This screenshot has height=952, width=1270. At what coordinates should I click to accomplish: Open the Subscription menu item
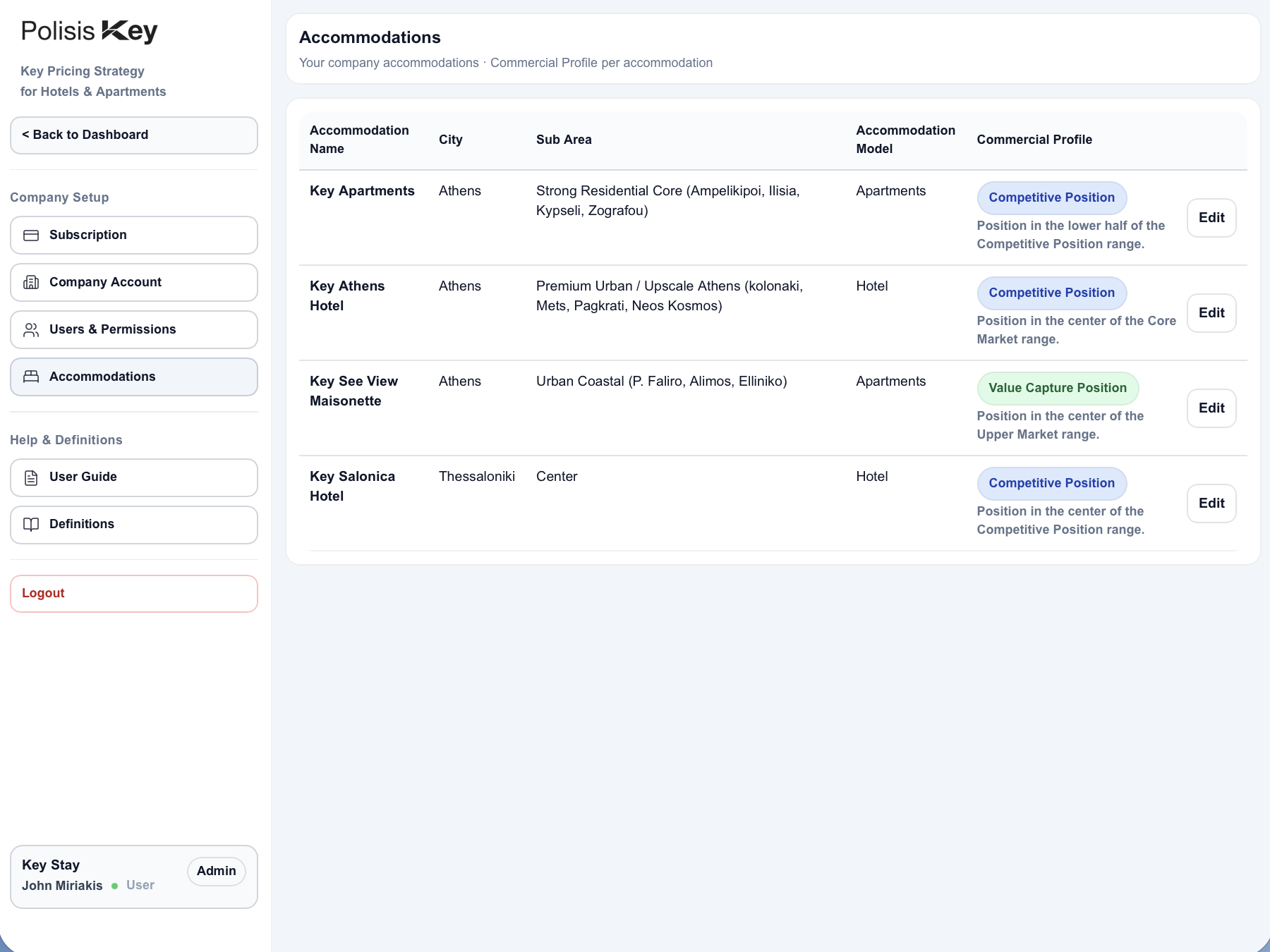coord(134,236)
